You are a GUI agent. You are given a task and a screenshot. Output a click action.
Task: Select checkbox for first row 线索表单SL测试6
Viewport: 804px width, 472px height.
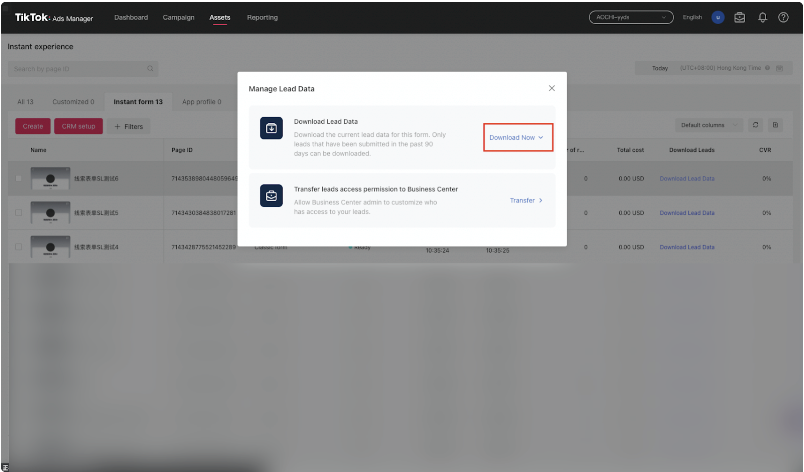pos(18,178)
